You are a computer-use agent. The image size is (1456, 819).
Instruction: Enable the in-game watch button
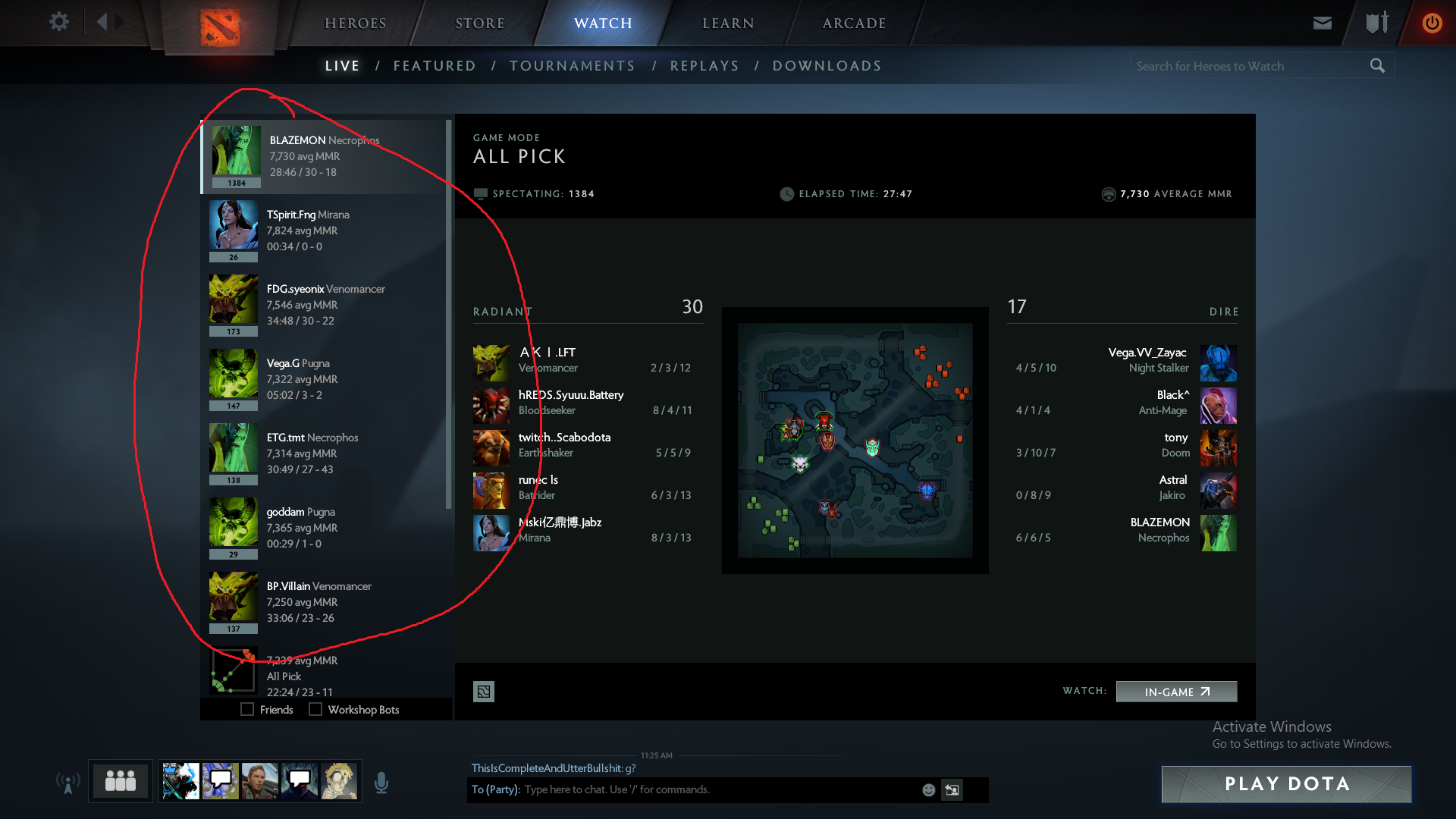pos(1176,691)
